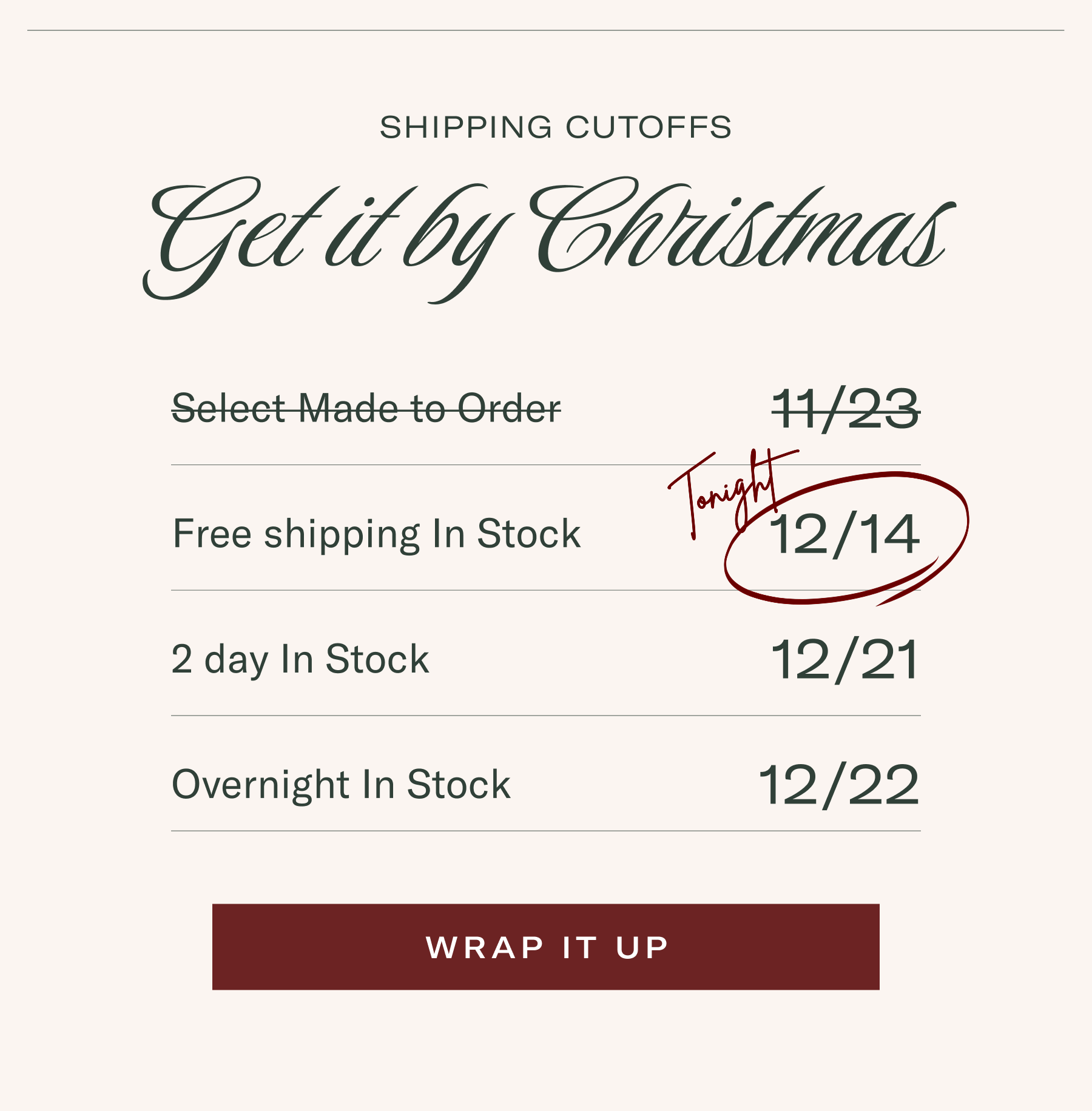Select the Free shipping In Stock label
The width and height of the screenshot is (1092, 1111).
click(376, 534)
